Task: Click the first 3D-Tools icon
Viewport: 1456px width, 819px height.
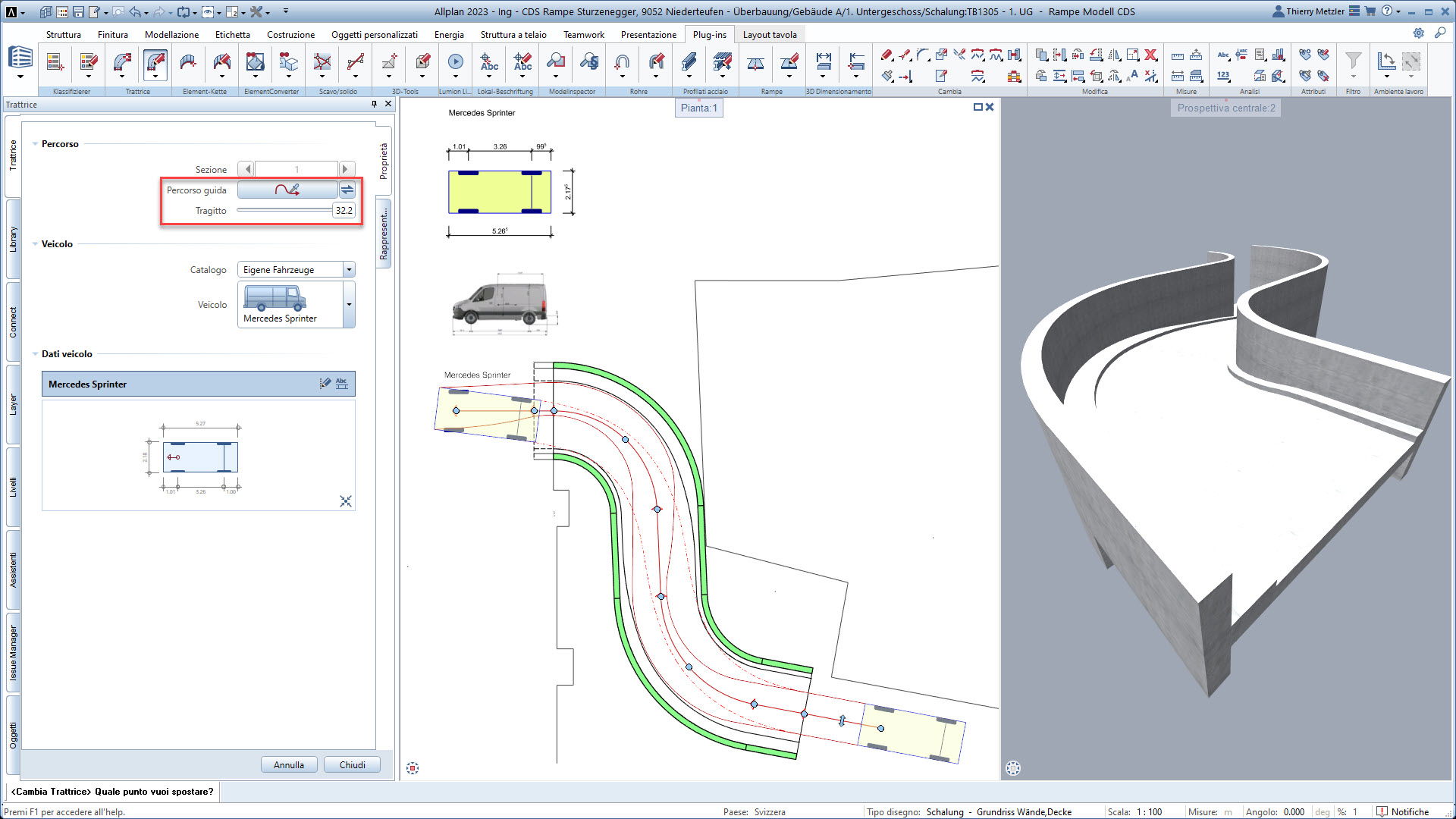Action: tap(389, 61)
